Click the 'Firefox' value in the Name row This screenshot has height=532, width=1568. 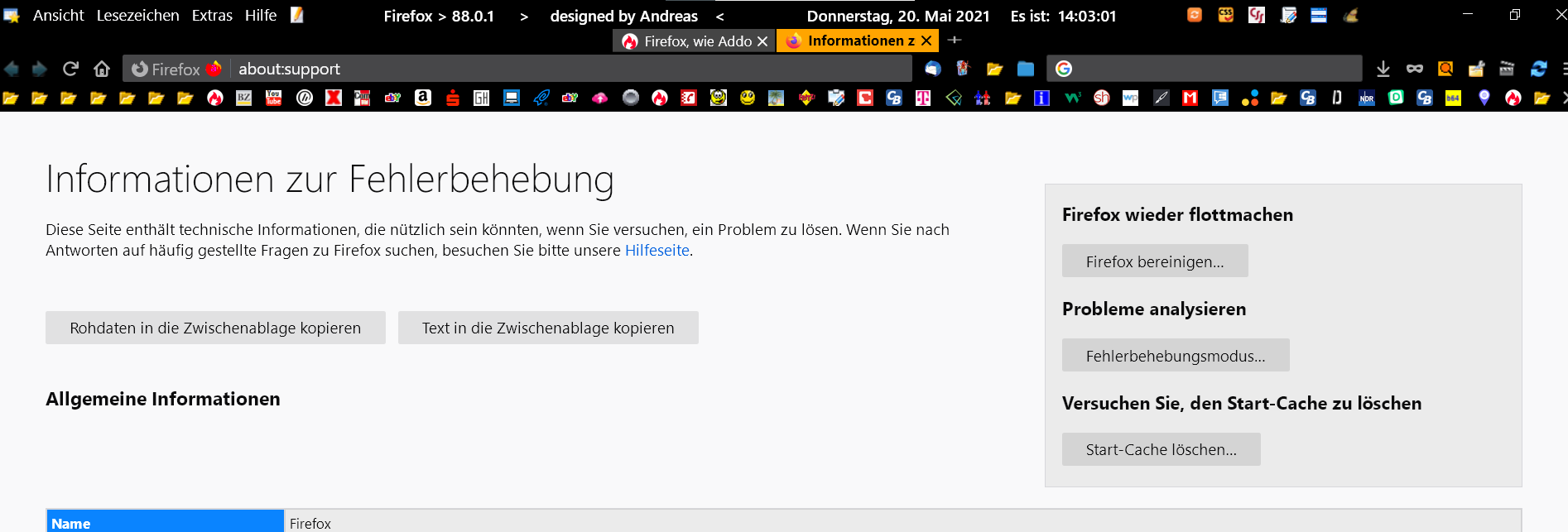click(310, 523)
